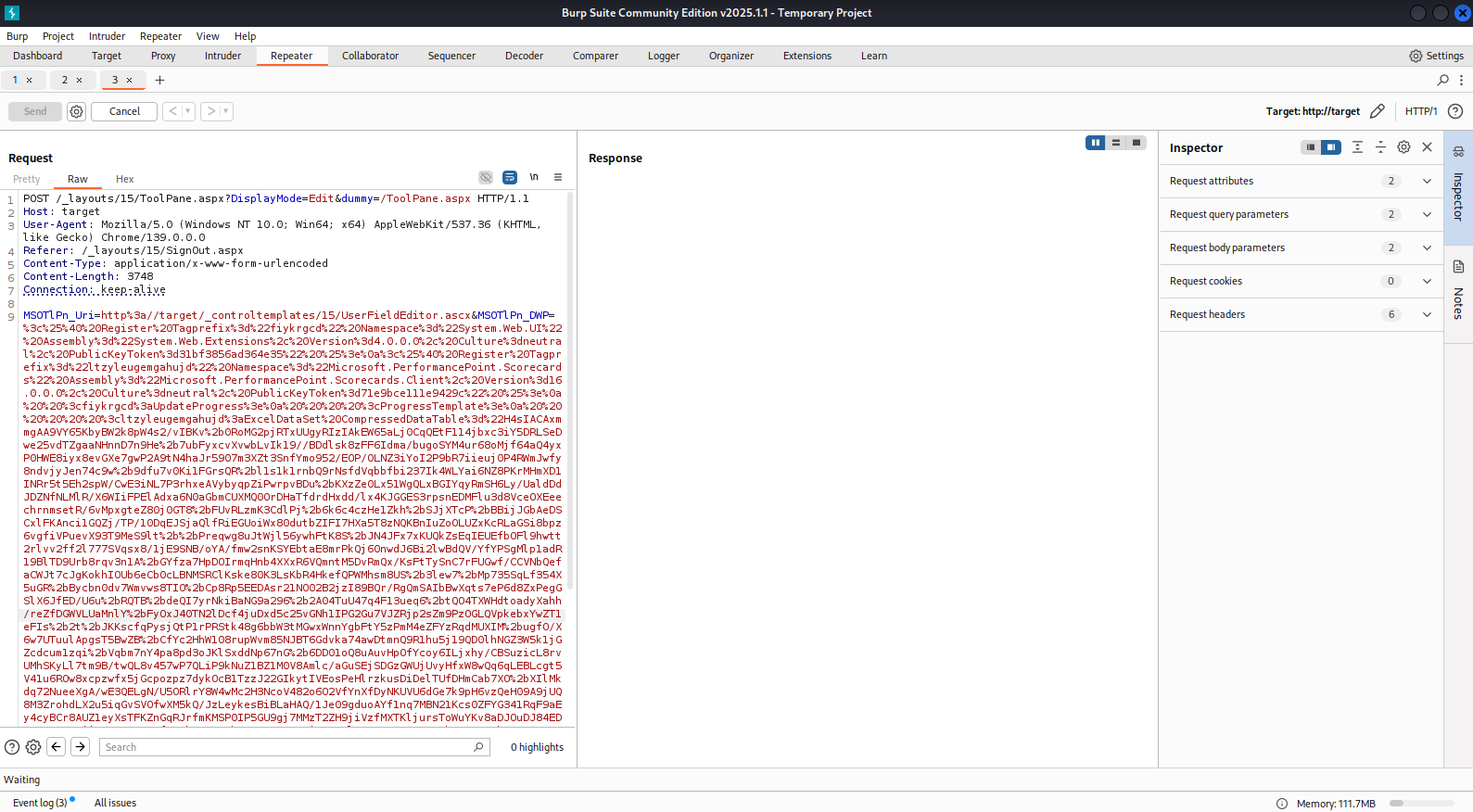The width and height of the screenshot is (1473, 812).
Task: Click the Cancel button
Action: pyautogui.click(x=124, y=111)
